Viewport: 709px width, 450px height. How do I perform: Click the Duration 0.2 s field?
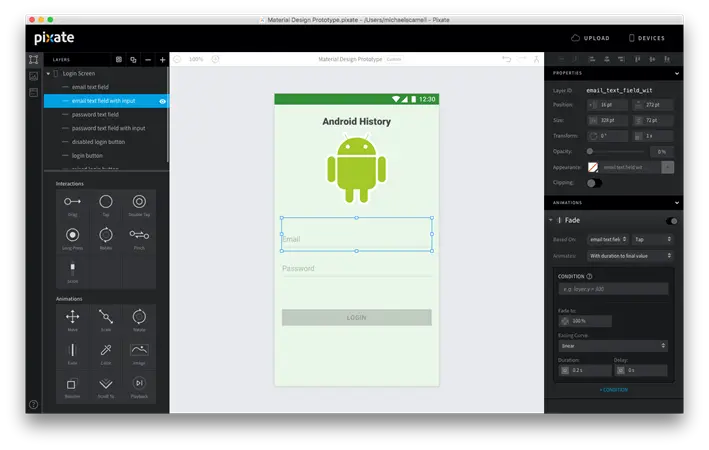[x=585, y=370]
